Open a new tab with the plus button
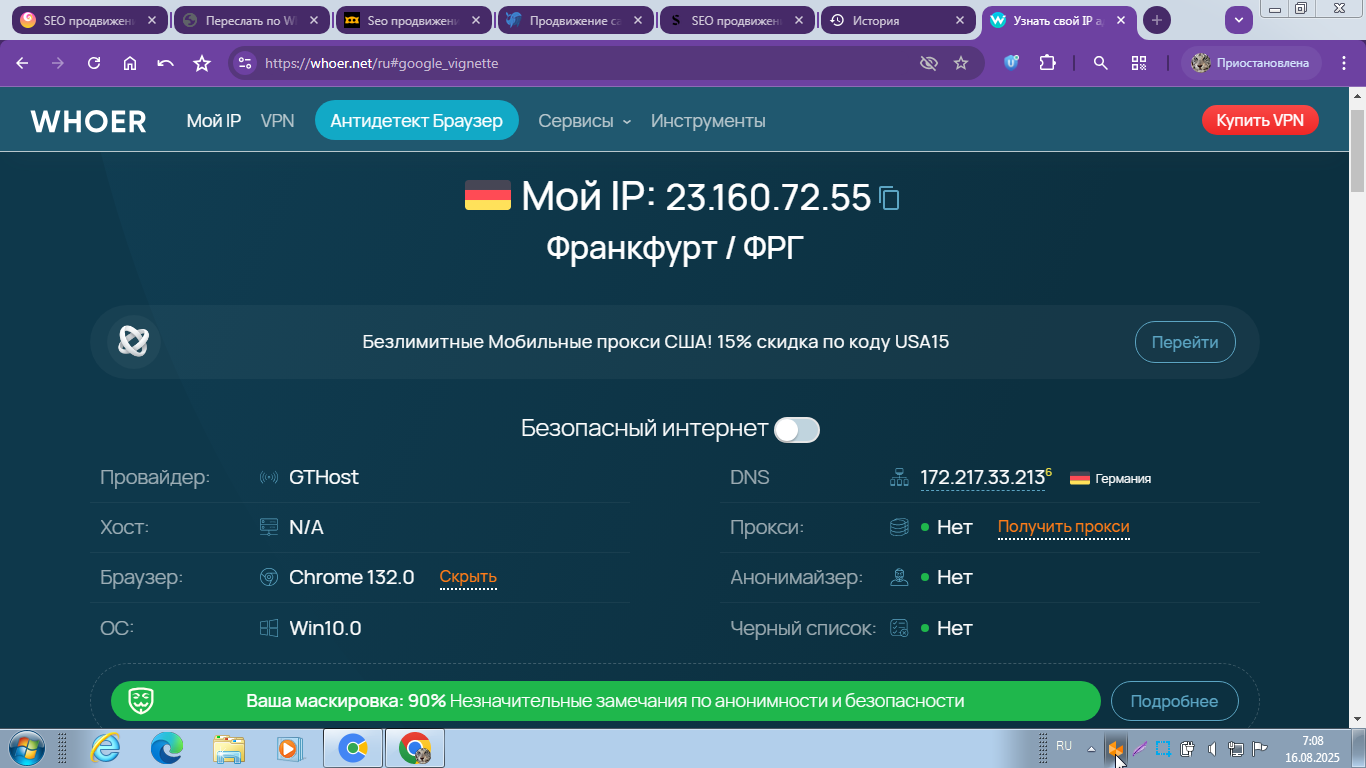This screenshot has height=768, width=1366. (x=1157, y=20)
